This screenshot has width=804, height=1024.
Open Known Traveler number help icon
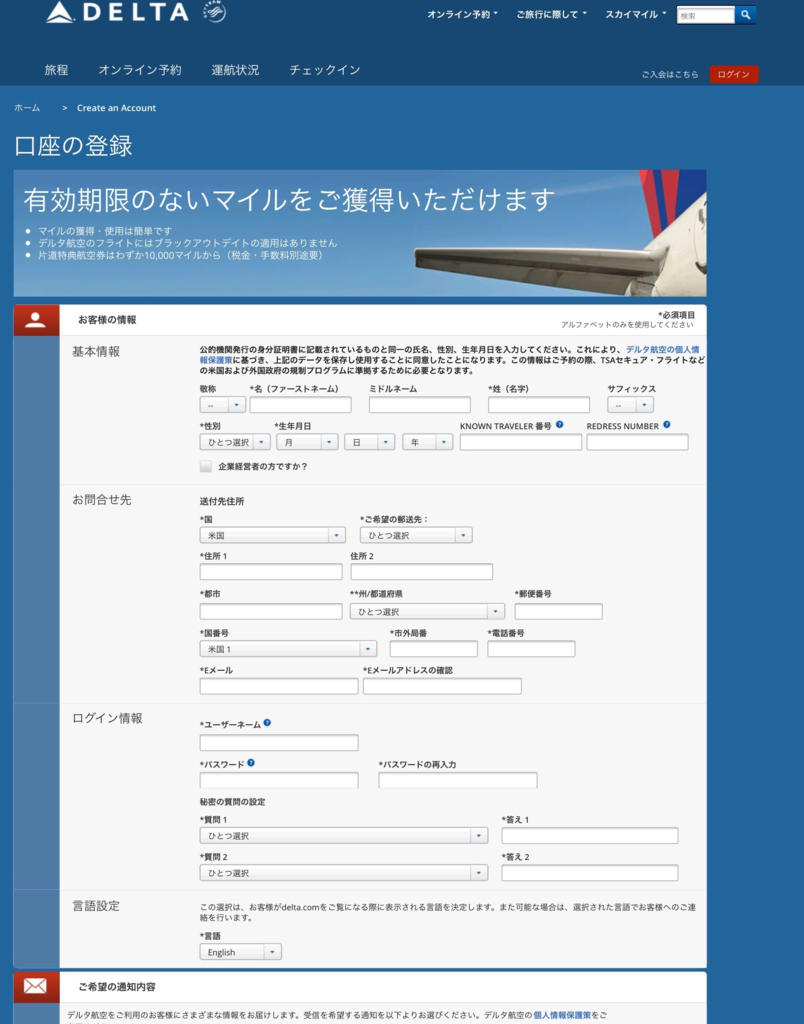click(560, 424)
